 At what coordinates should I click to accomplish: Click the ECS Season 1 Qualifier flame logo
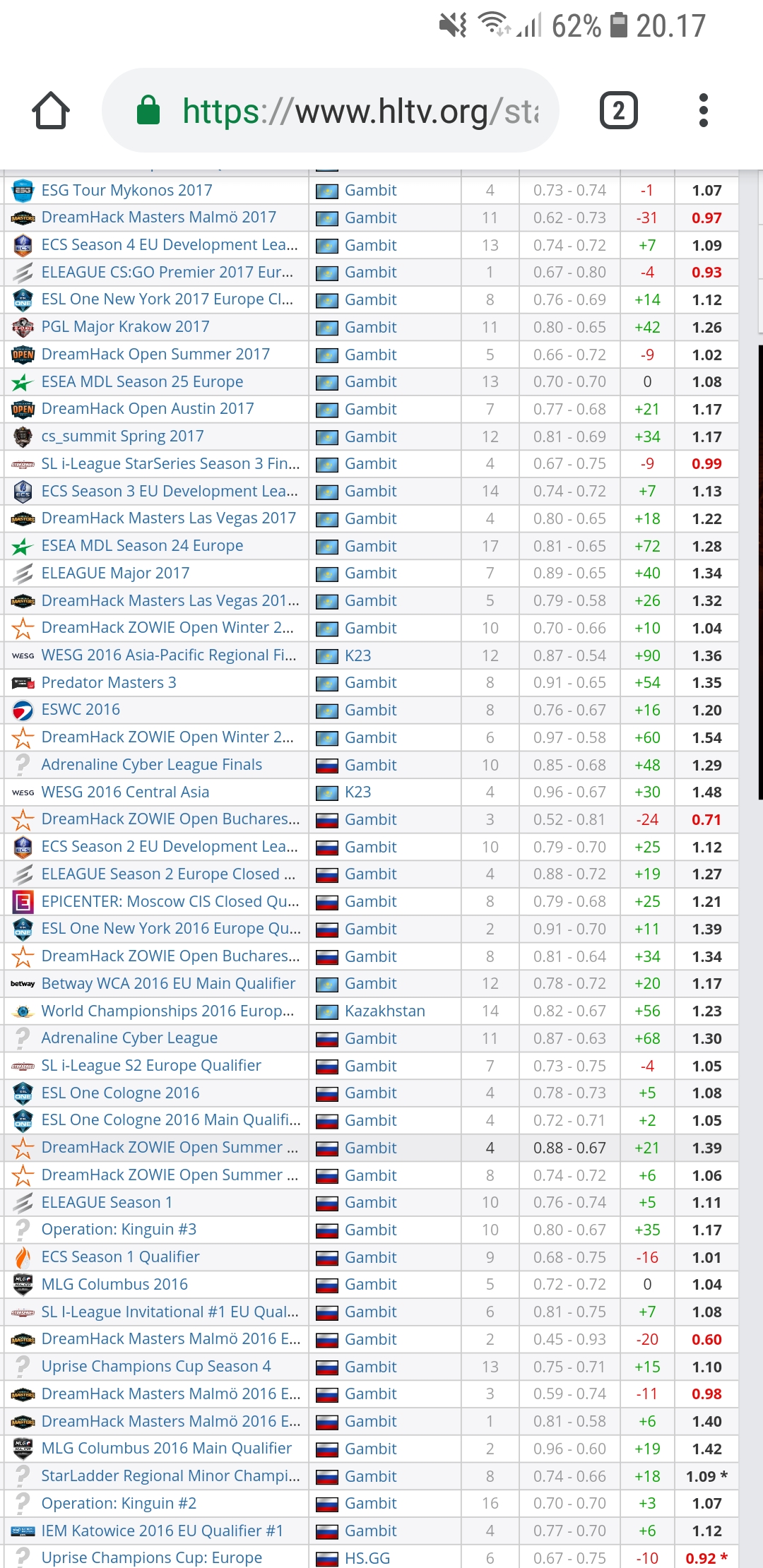(23, 1257)
